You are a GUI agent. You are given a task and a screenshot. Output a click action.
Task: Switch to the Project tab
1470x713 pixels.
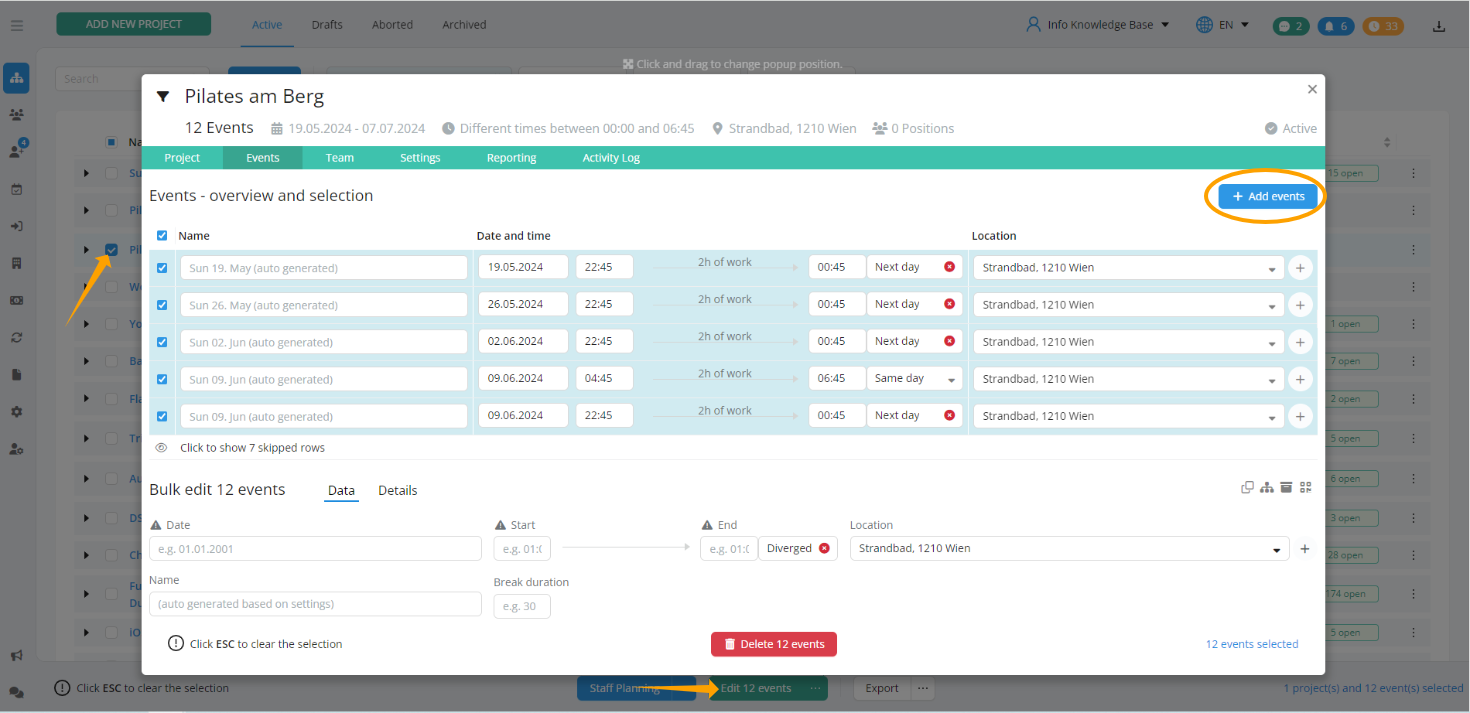pyautogui.click(x=182, y=158)
